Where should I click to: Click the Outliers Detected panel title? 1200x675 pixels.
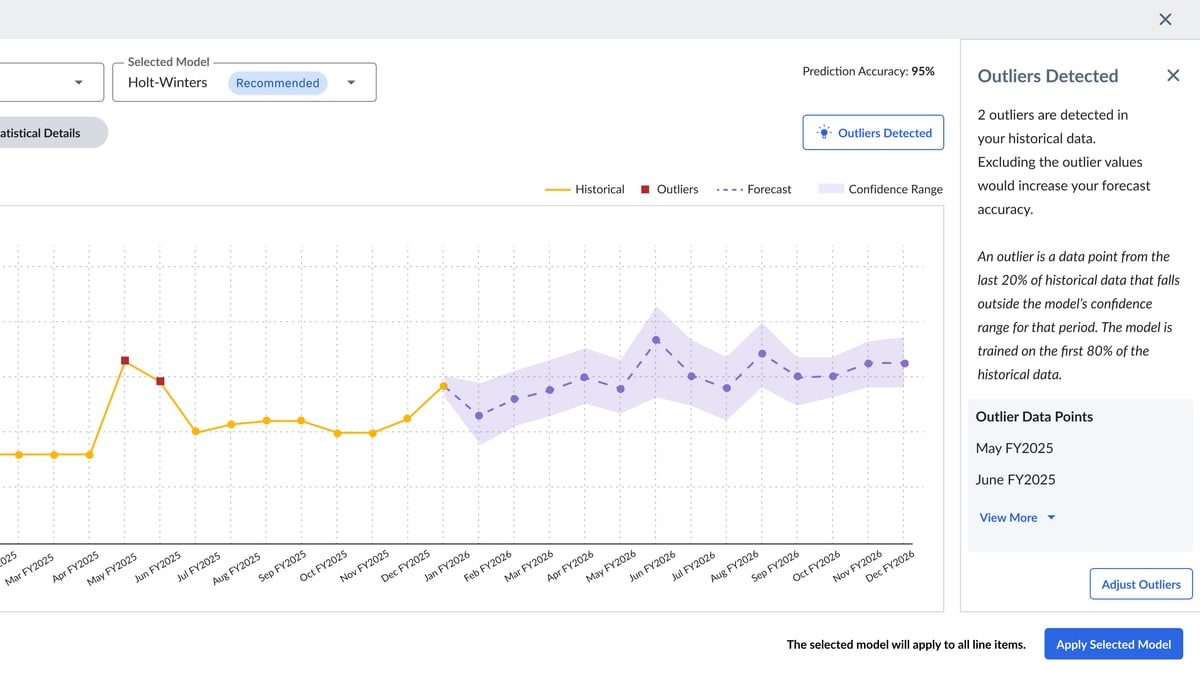point(1047,76)
